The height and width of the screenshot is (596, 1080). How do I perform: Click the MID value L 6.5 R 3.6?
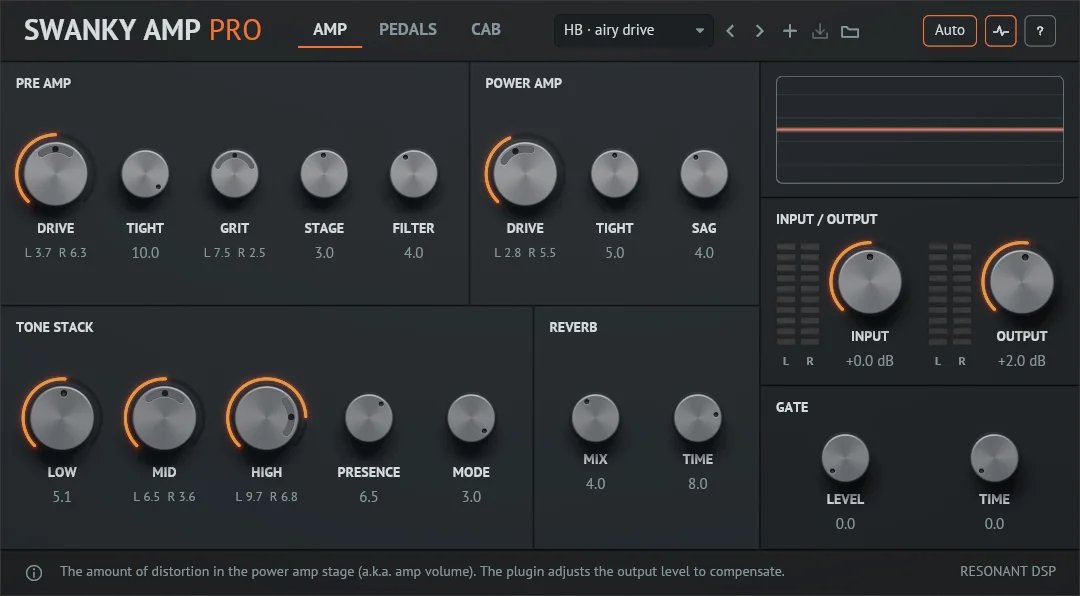pyautogui.click(x=164, y=497)
